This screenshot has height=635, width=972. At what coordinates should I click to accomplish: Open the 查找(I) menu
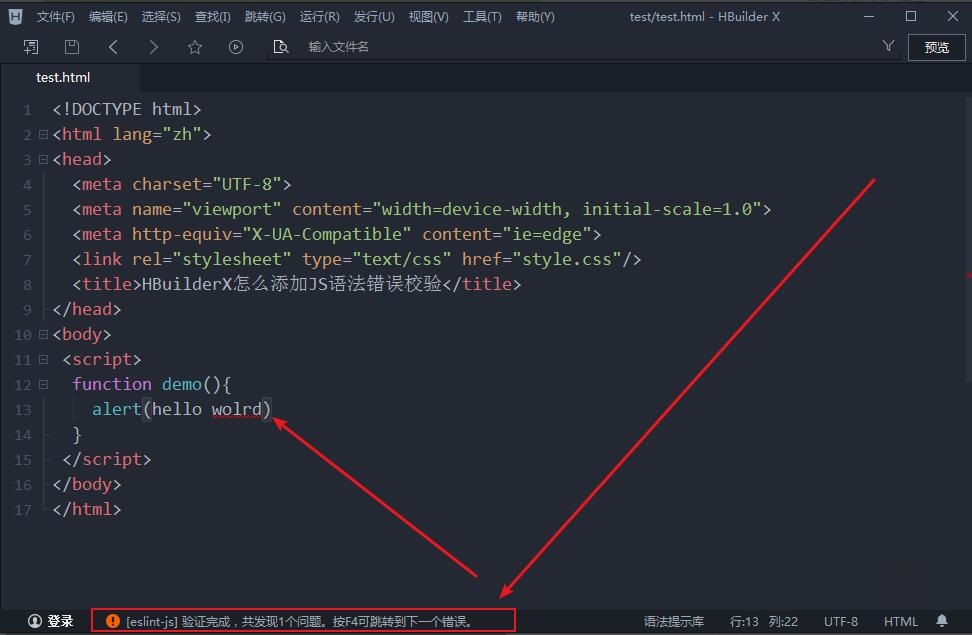[213, 17]
